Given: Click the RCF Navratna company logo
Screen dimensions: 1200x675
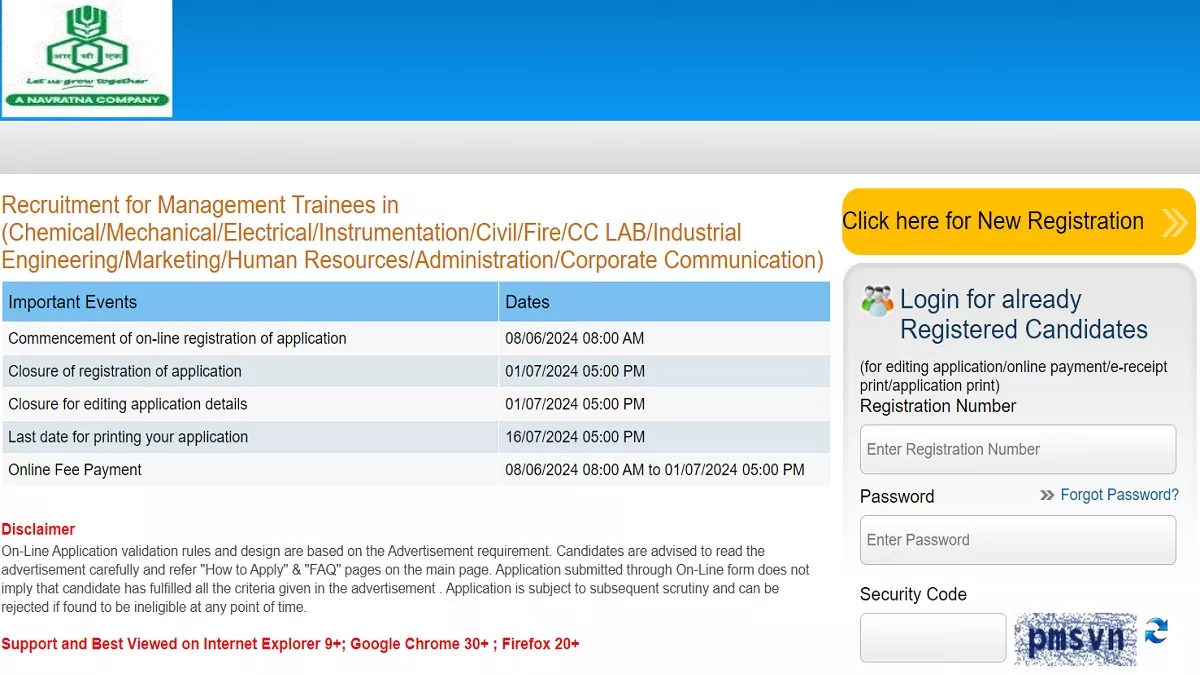Looking at the screenshot, I should coord(87,58).
